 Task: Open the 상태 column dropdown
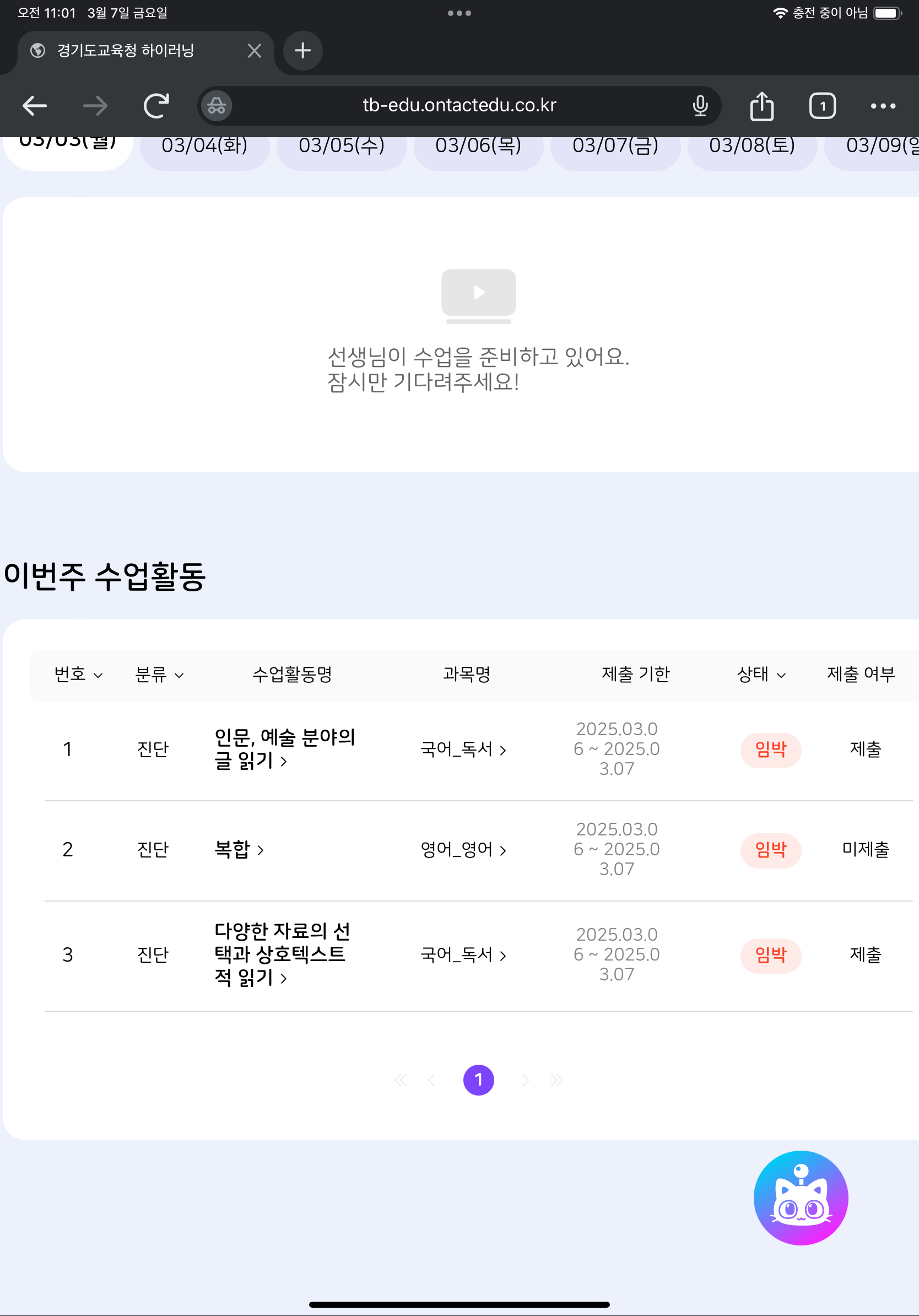pyautogui.click(x=761, y=675)
